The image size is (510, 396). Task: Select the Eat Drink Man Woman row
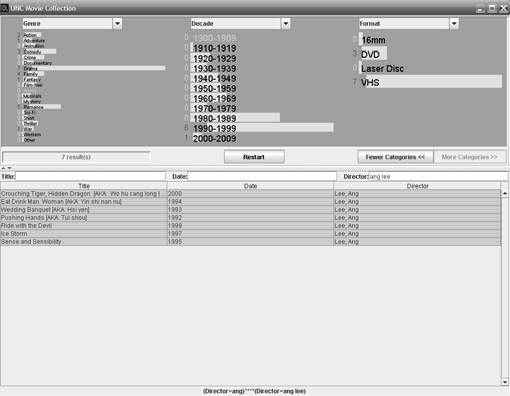[250, 202]
